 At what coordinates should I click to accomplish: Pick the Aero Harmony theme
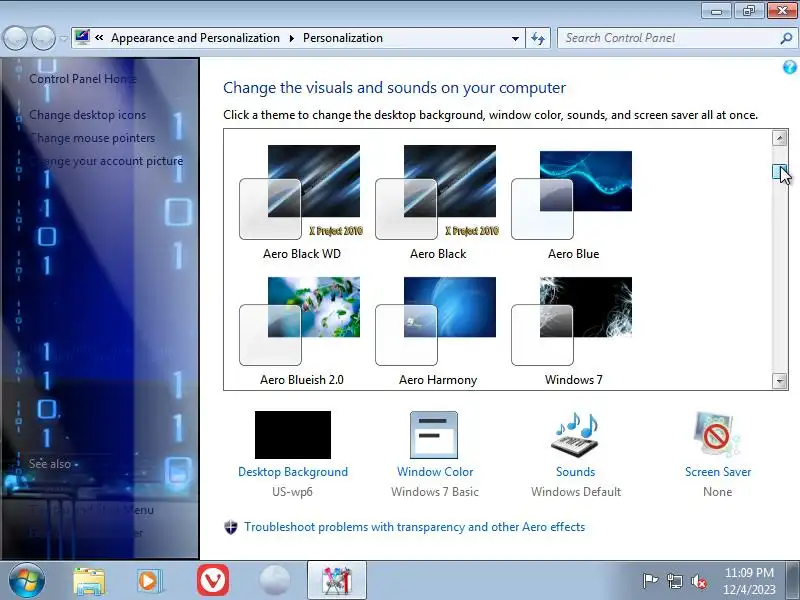tap(436, 321)
